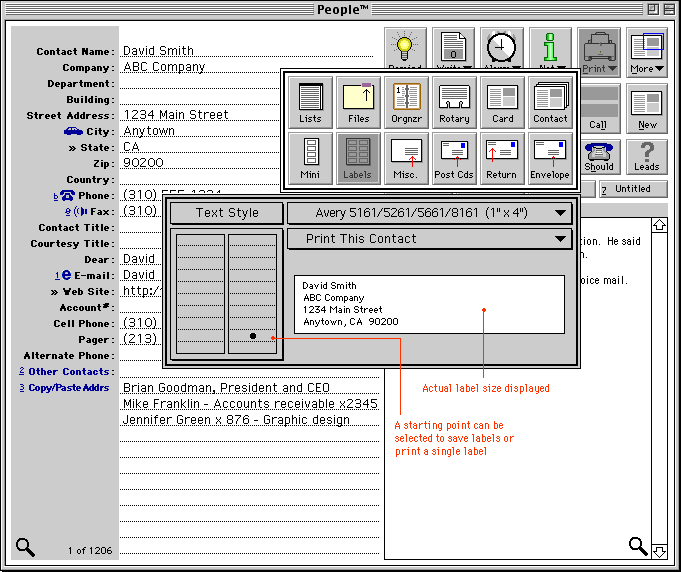Click the Copy/Paste Addrs link
681x572 pixels.
[x=69, y=388]
